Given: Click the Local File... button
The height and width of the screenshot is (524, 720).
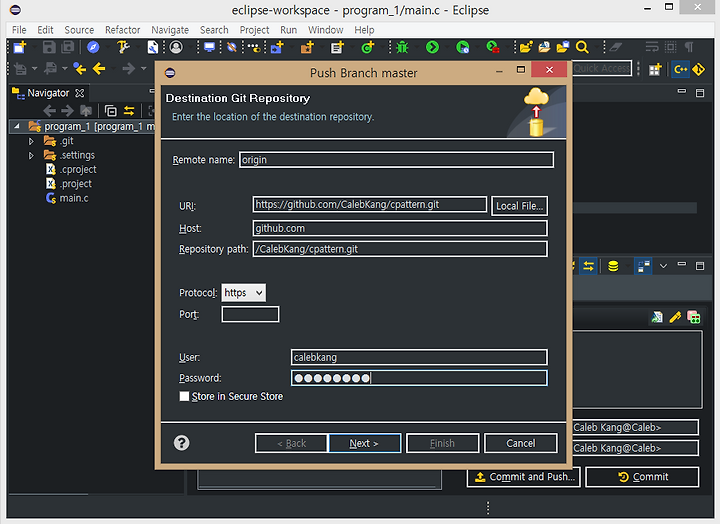Looking at the screenshot, I should click(x=519, y=206).
